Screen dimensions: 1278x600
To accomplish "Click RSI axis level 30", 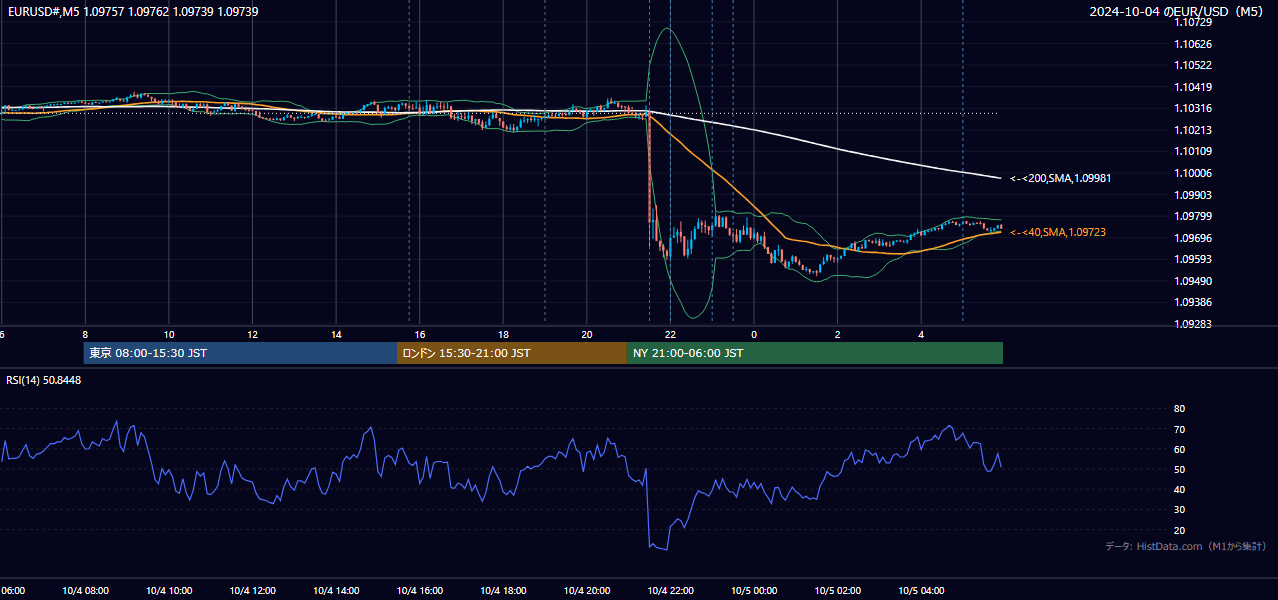I will (1179, 509).
